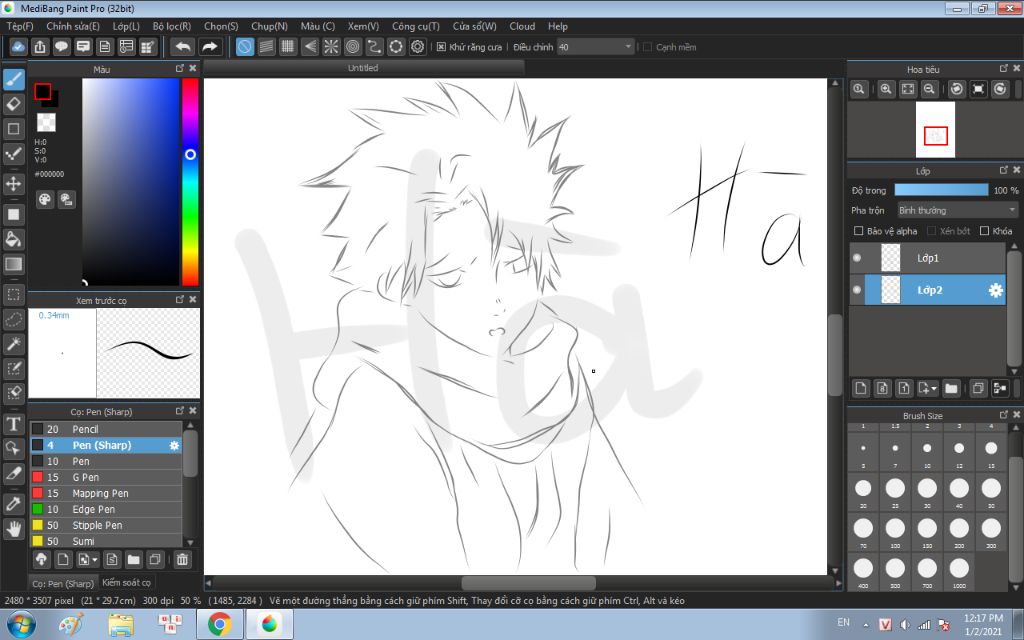Screen dimensions: 1024x640
Task: Select the Gradient tool
Action: point(14,264)
